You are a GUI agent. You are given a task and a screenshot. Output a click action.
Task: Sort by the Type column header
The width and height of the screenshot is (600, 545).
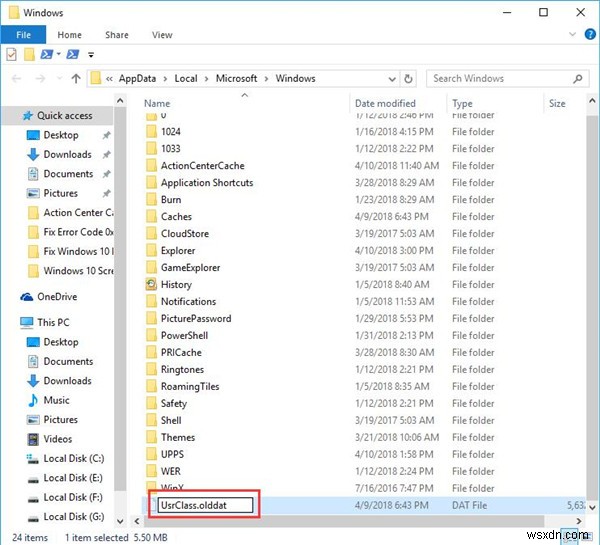coord(462,103)
